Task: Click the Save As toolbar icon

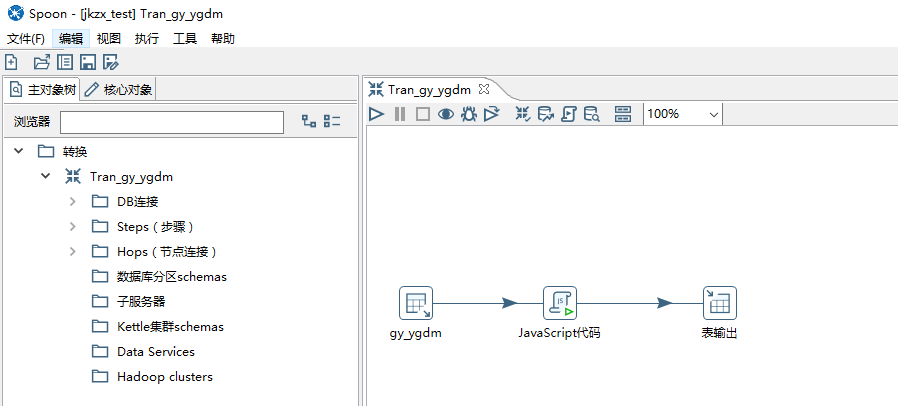Action: coord(111,62)
